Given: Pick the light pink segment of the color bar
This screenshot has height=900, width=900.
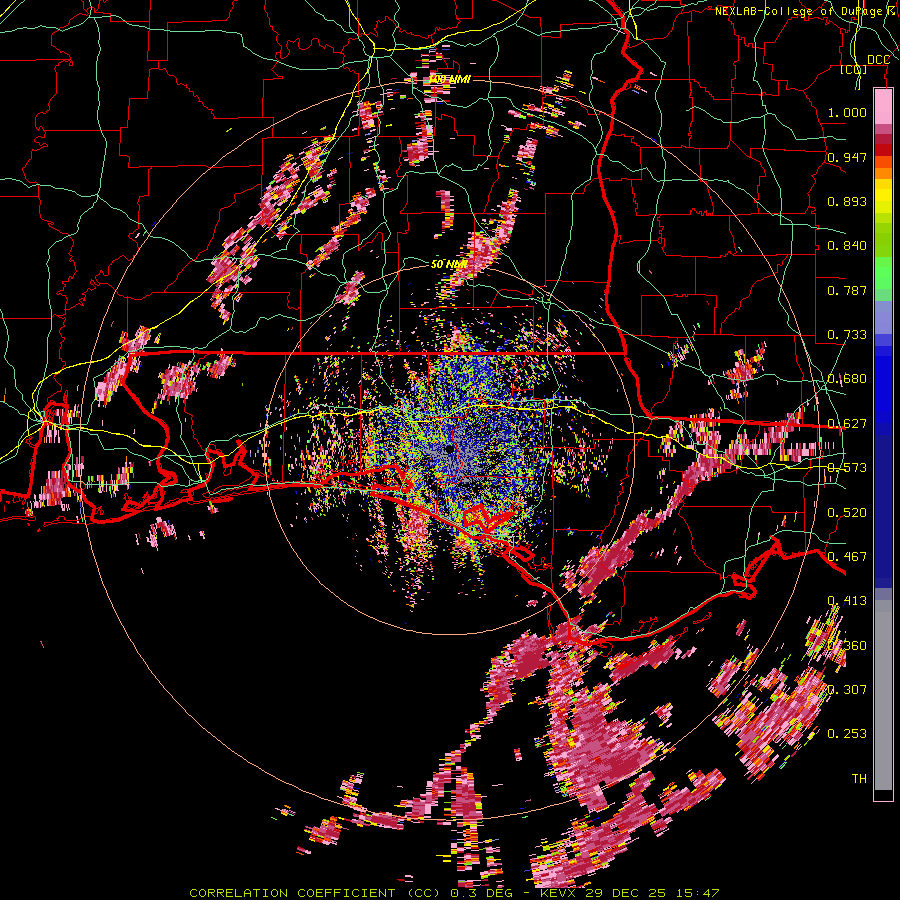Looking at the screenshot, I should click(883, 106).
